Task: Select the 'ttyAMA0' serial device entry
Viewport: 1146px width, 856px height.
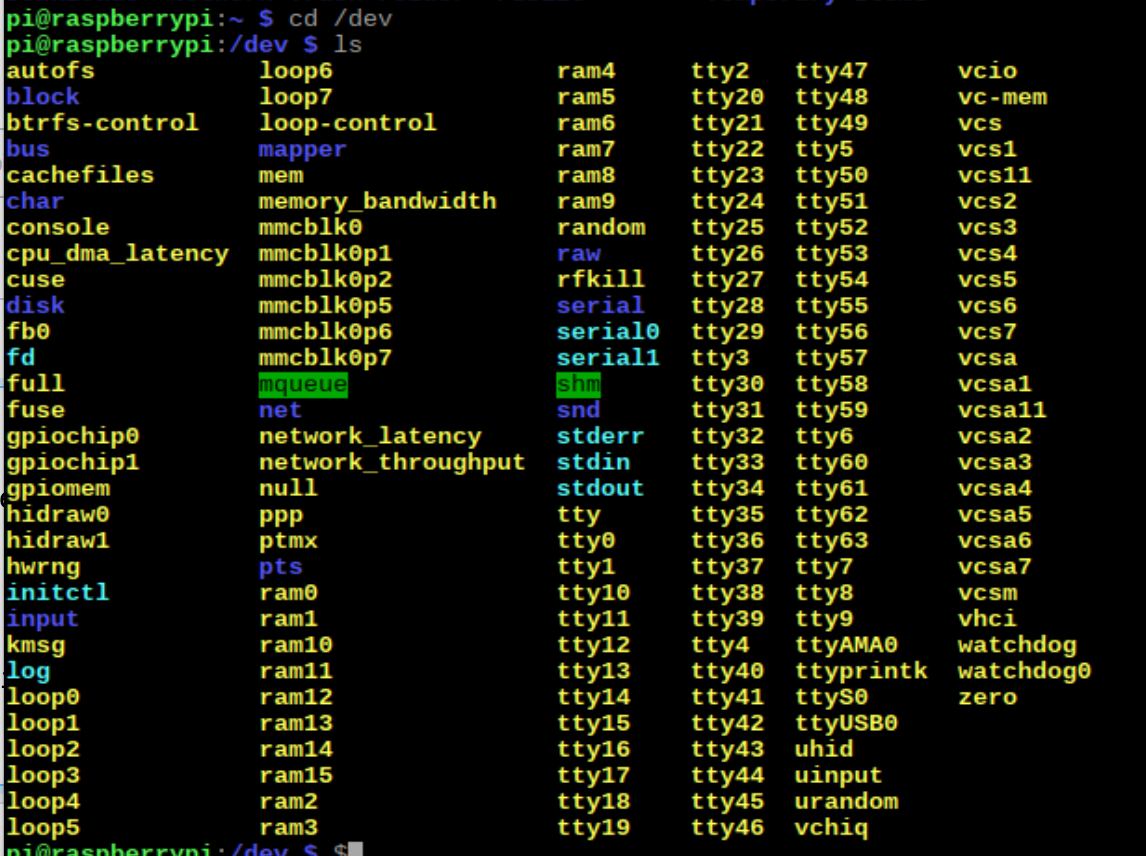Action: [846, 645]
